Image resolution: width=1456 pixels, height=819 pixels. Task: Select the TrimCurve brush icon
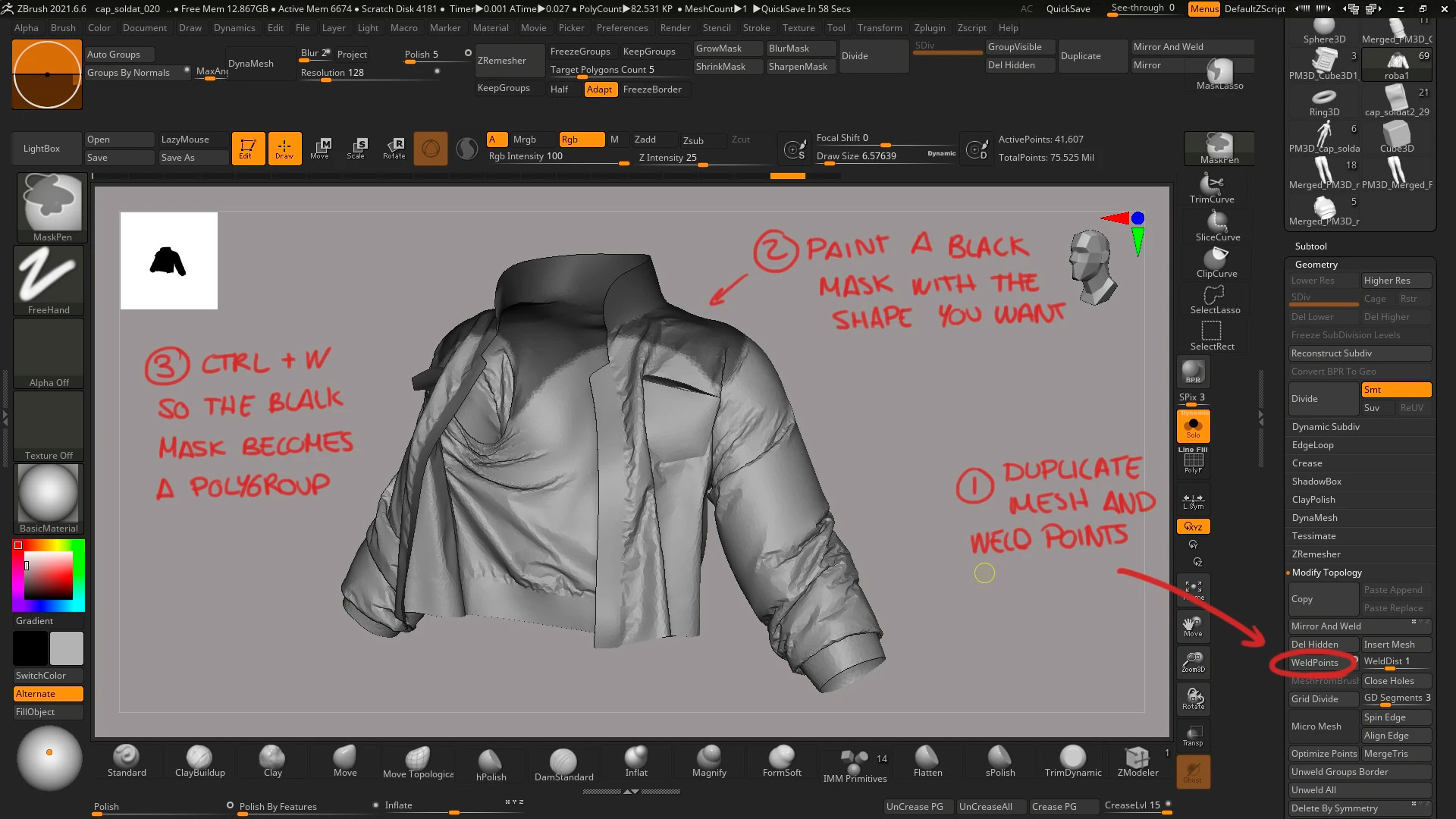pyautogui.click(x=1211, y=188)
